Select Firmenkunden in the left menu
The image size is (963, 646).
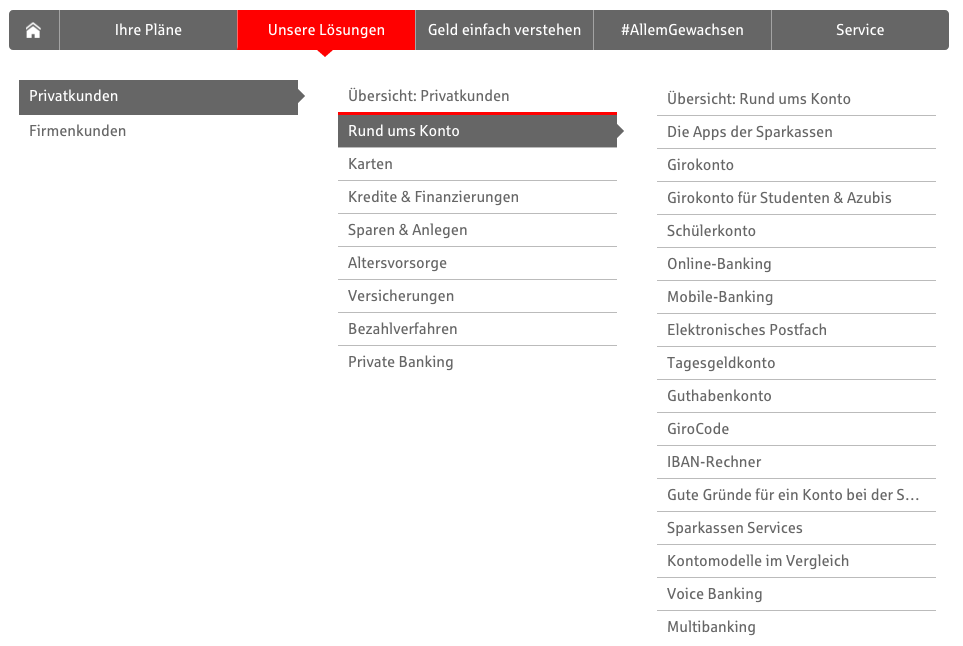pyautogui.click(x=158, y=131)
